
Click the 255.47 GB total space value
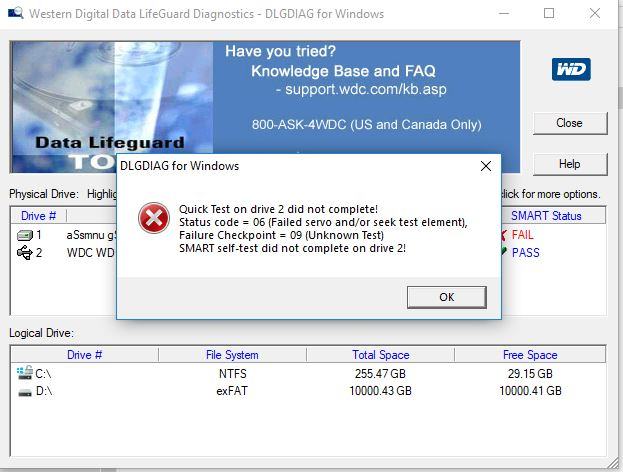point(380,373)
